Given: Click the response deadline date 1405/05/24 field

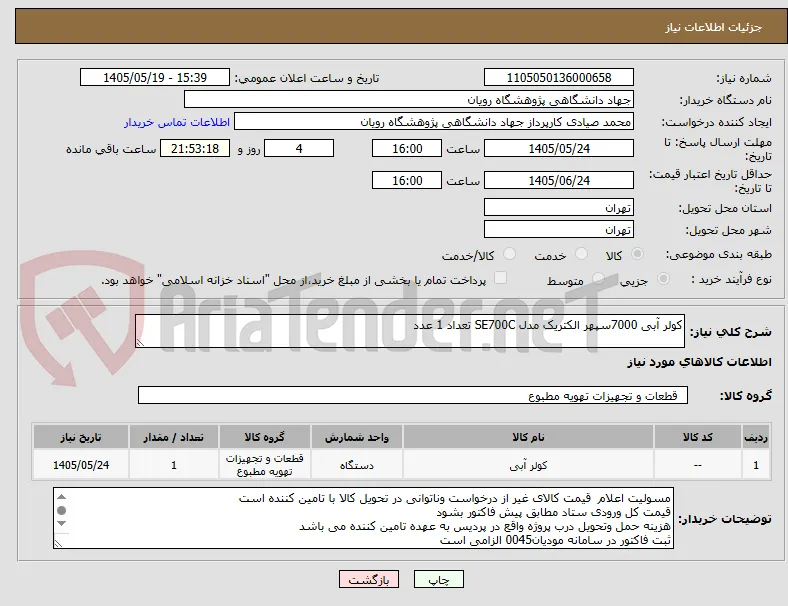Looking at the screenshot, I should click(x=559, y=148).
